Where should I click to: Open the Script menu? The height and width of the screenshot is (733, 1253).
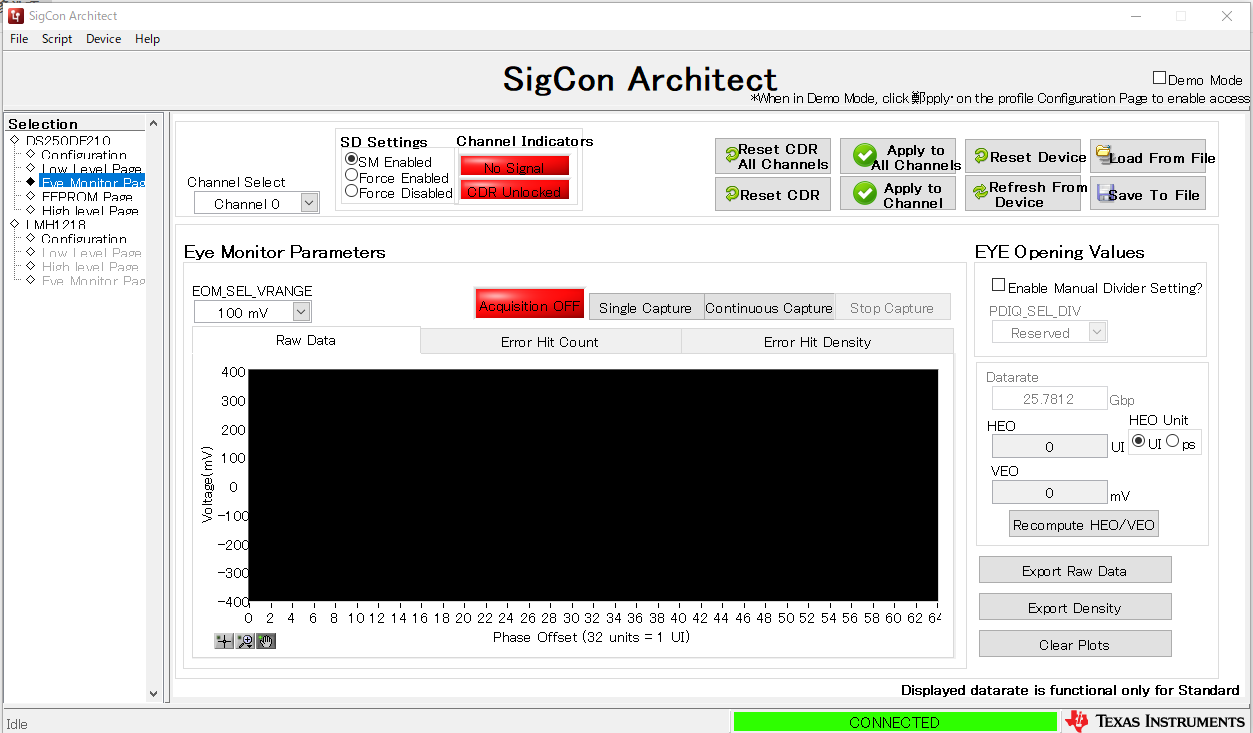pos(57,39)
